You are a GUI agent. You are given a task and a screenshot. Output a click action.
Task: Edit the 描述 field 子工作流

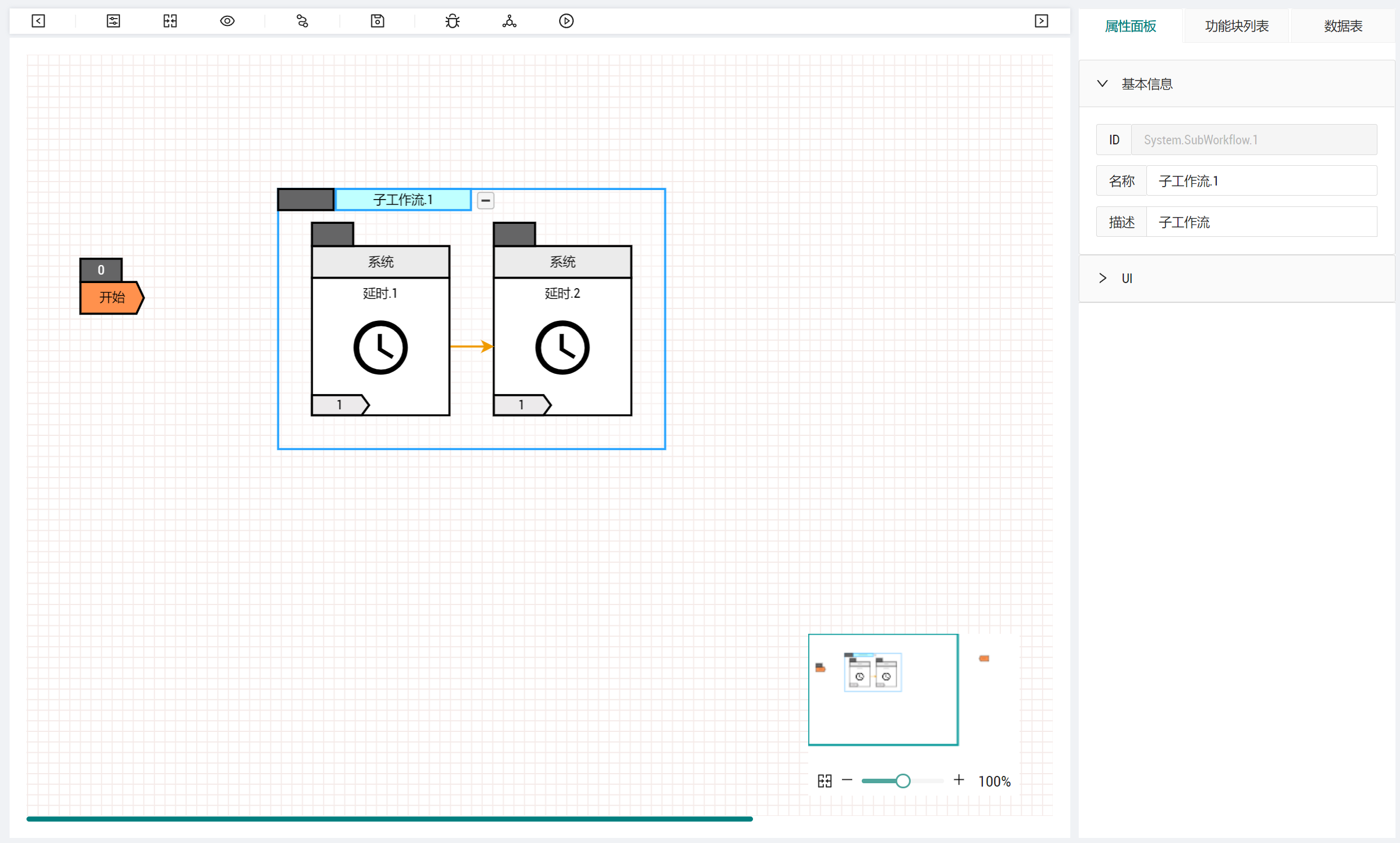[x=1261, y=222]
